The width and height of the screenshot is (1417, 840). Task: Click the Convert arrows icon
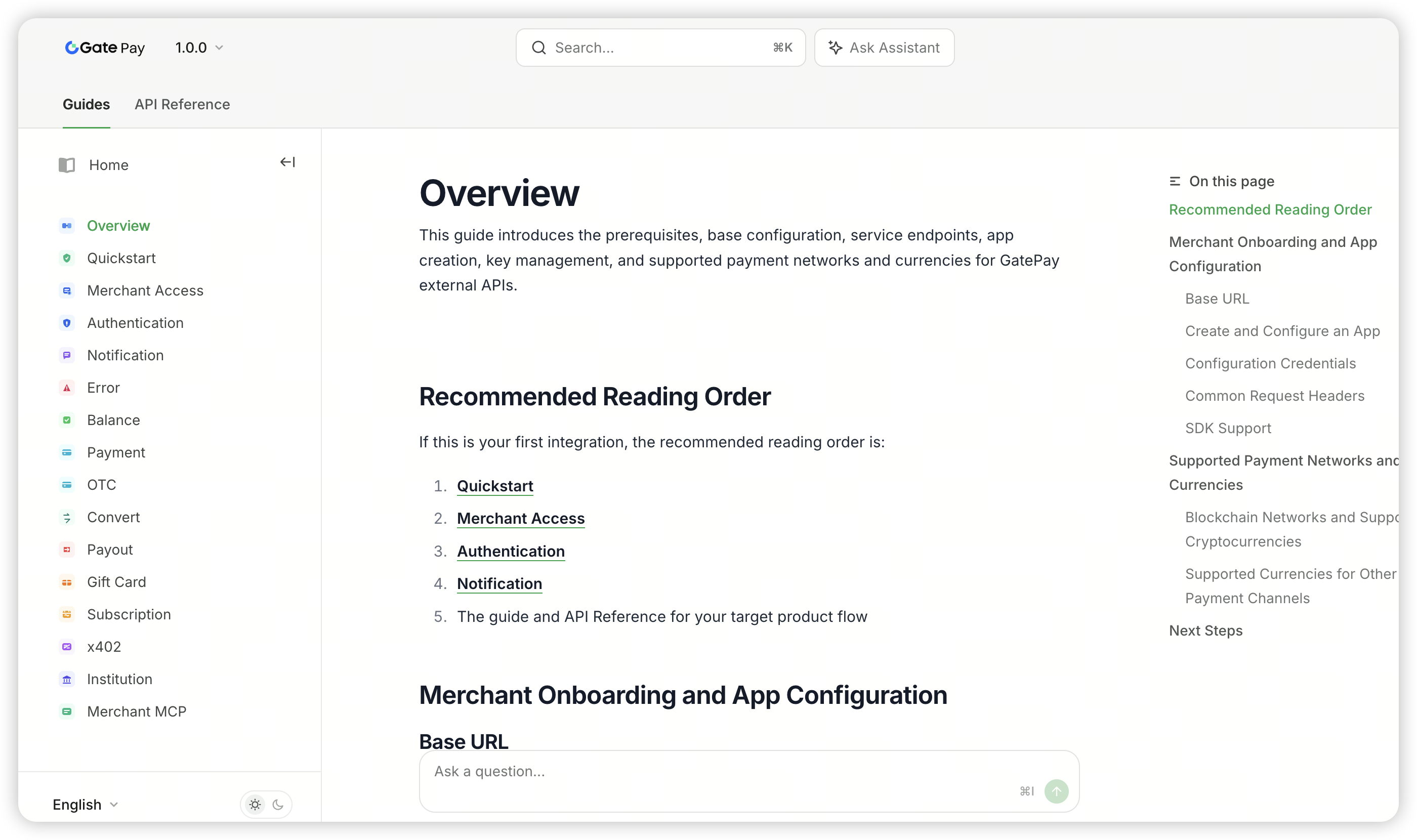(x=67, y=517)
